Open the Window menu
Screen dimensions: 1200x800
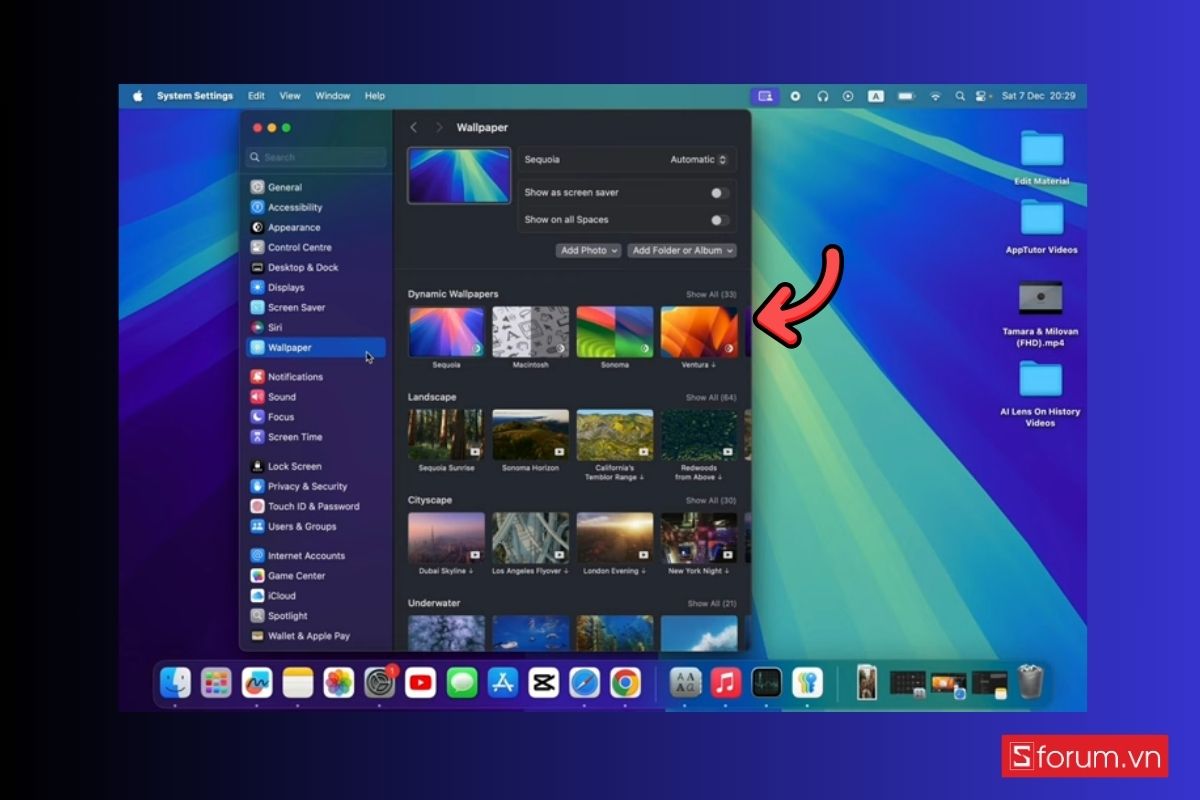coord(333,96)
